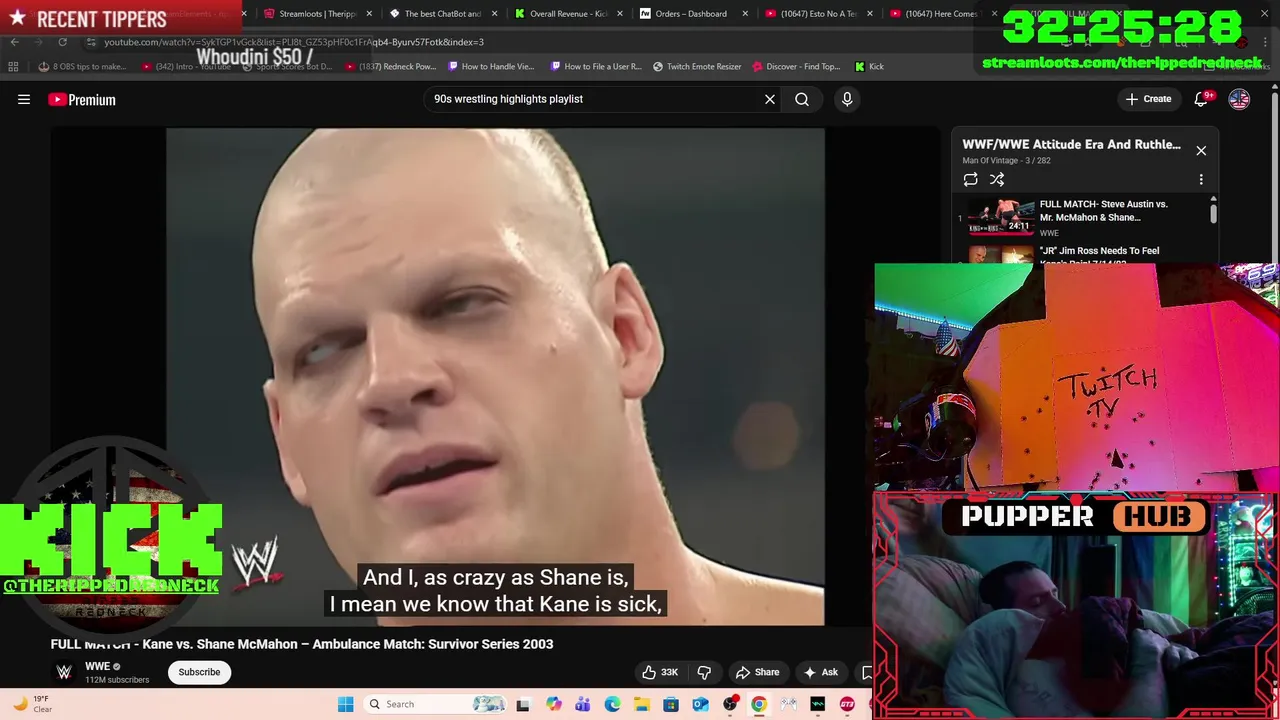Open OBS Studio taskbar icon
Image resolution: width=1280 pixels, height=720 pixels.
730,704
